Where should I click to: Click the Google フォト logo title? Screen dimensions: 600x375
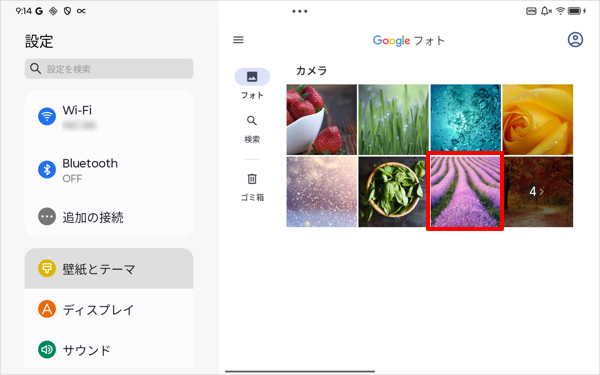409,41
